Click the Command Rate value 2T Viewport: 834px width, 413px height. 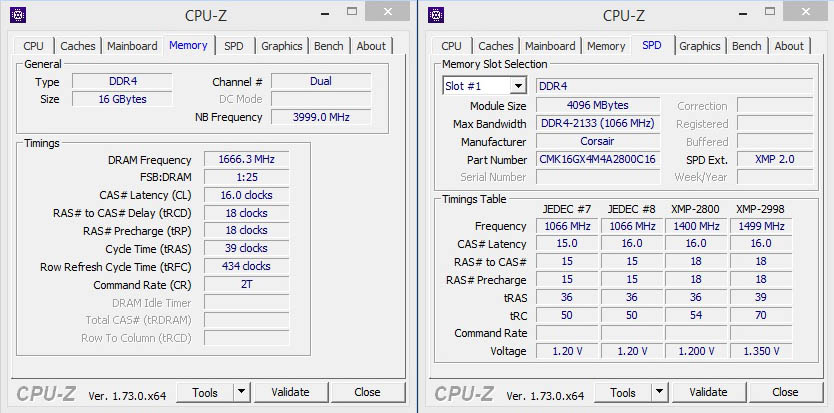[x=246, y=284]
